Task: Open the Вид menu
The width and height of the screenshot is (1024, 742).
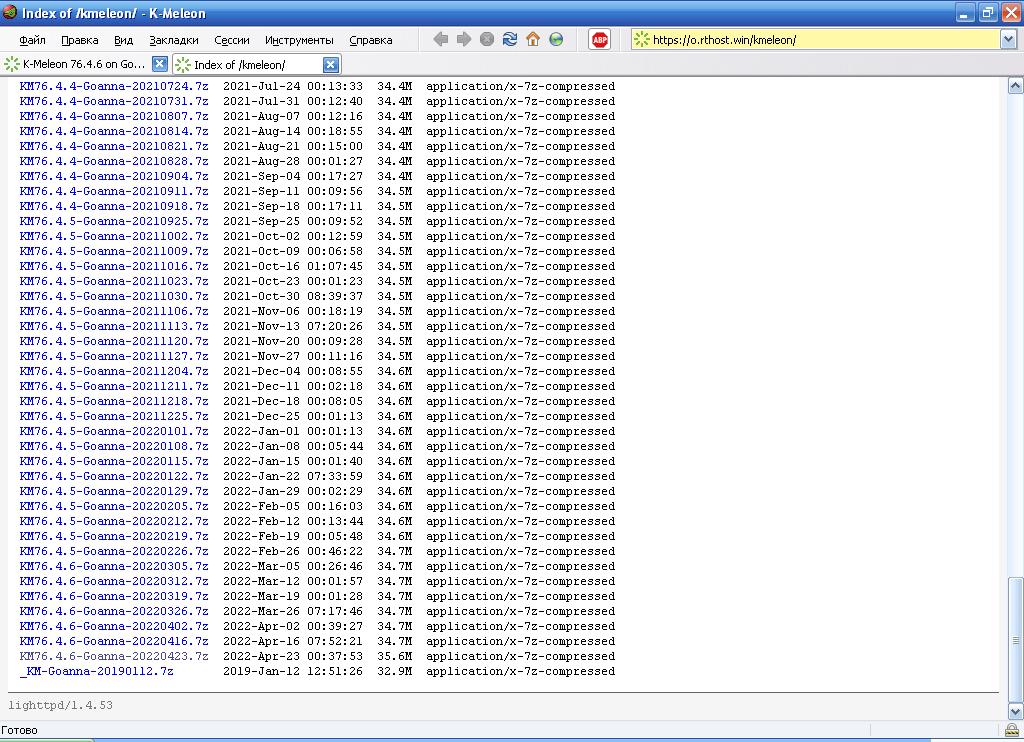Action: (123, 40)
